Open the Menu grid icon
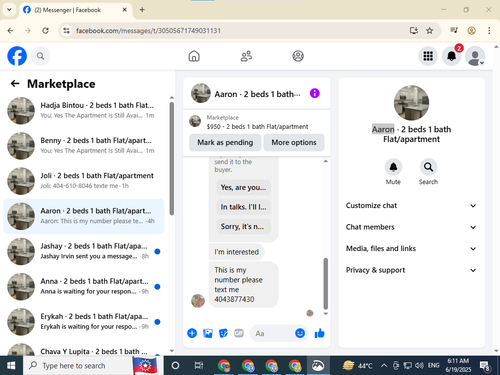The width and height of the screenshot is (500, 375). [x=428, y=56]
